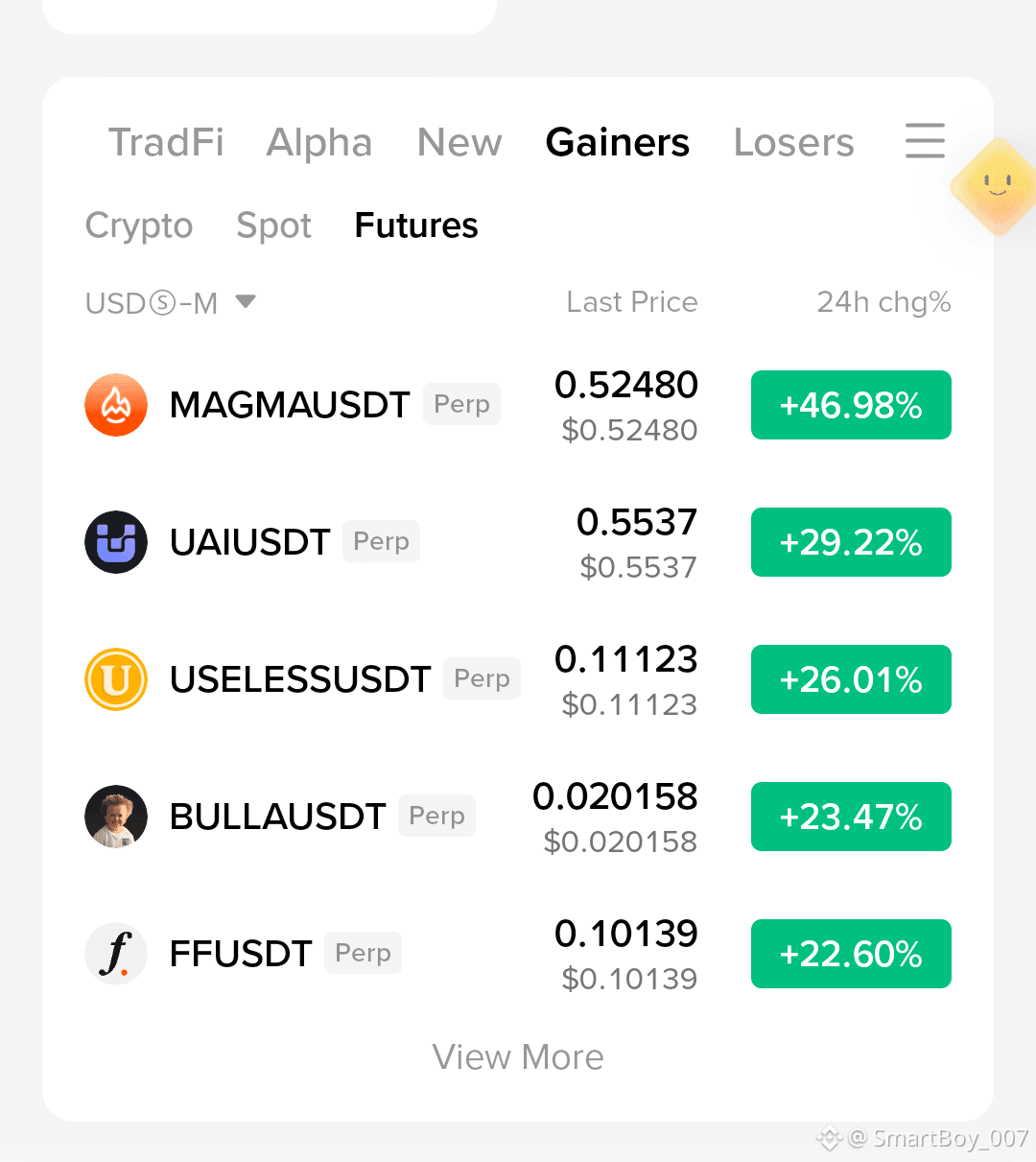Switch to the Losers tab
The width and height of the screenshot is (1036, 1162).
click(793, 143)
